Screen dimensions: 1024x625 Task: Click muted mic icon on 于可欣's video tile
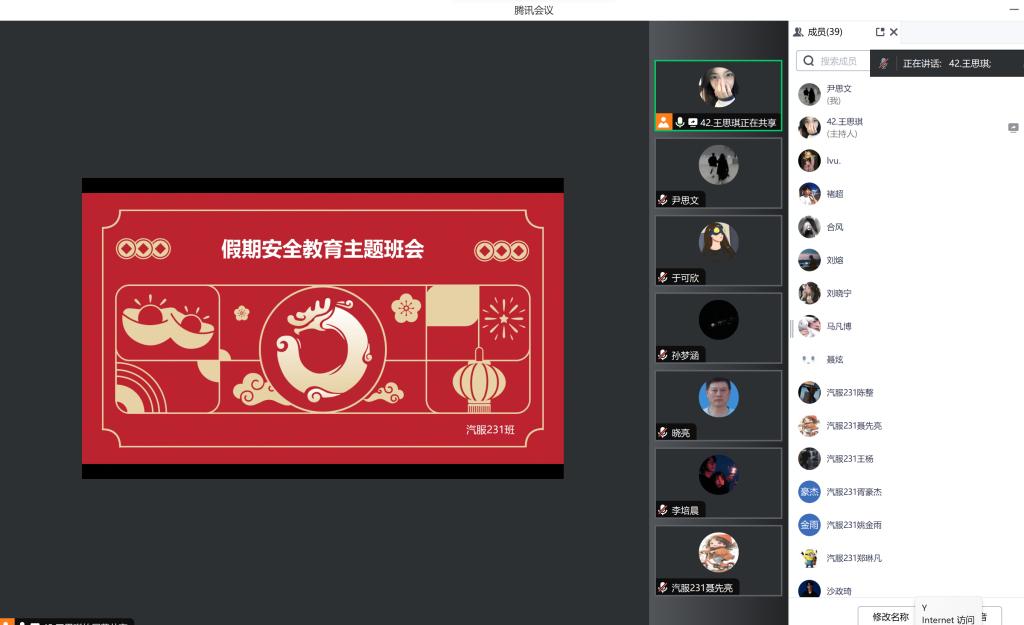point(663,277)
